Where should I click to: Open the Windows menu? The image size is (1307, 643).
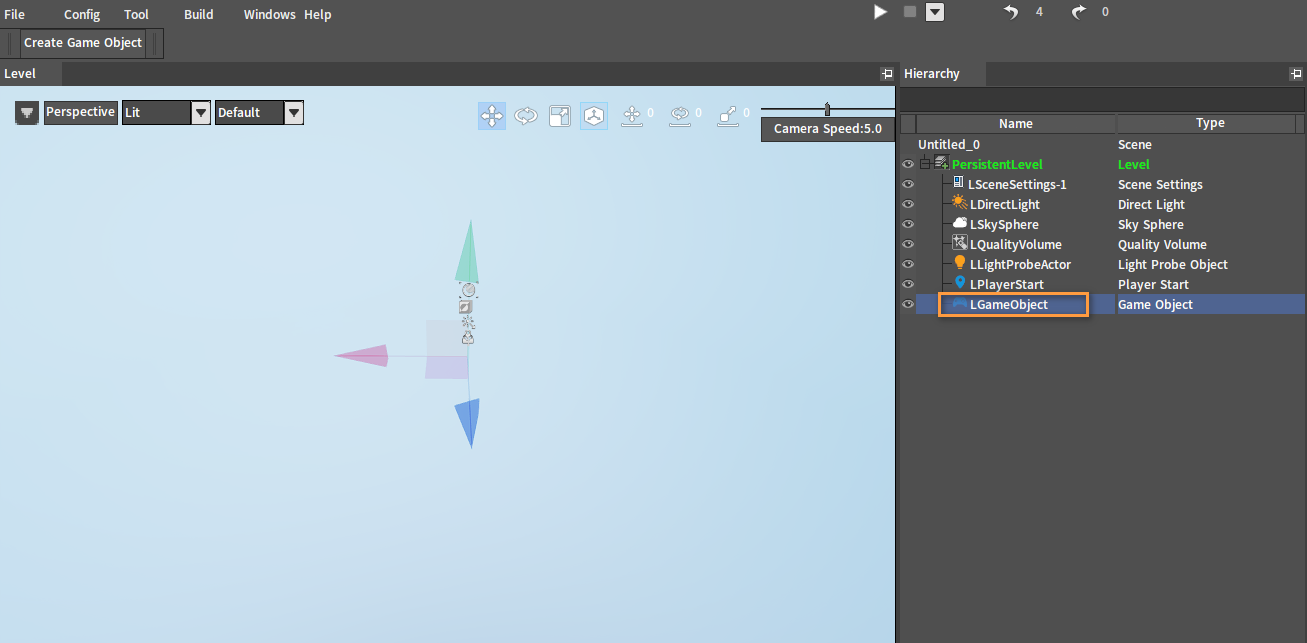(x=270, y=15)
